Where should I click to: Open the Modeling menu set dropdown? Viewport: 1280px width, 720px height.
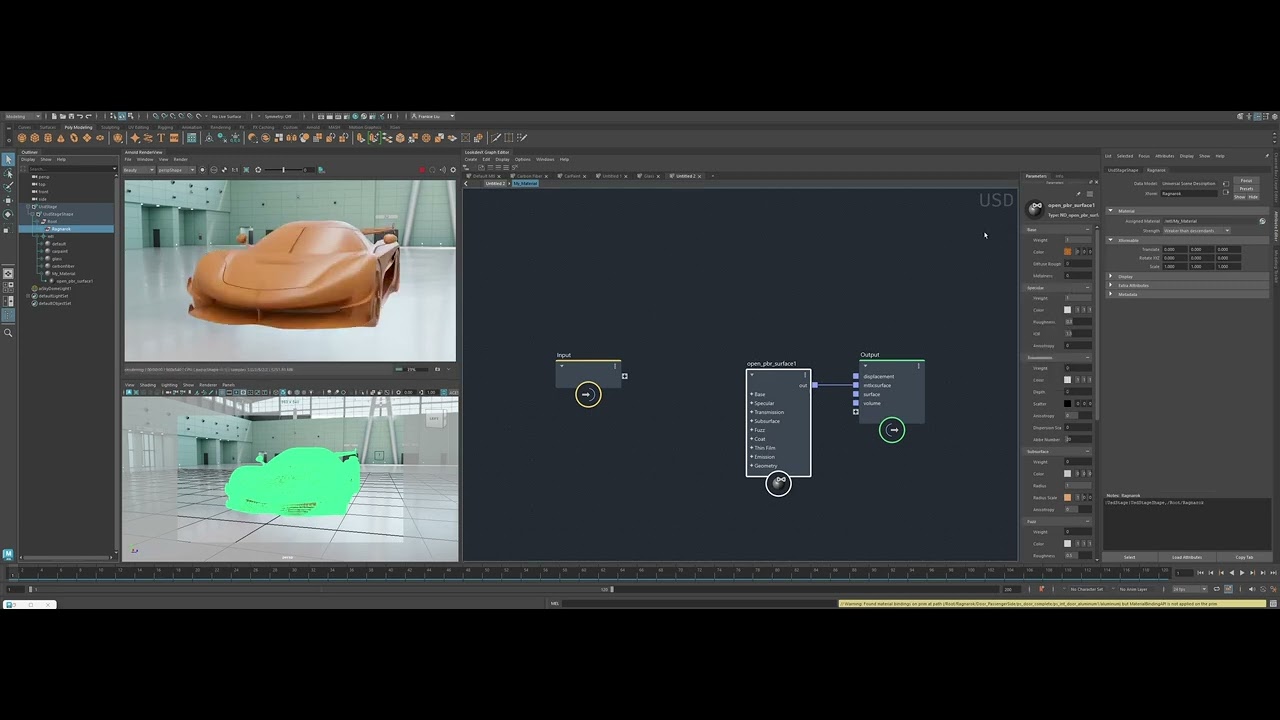25,116
